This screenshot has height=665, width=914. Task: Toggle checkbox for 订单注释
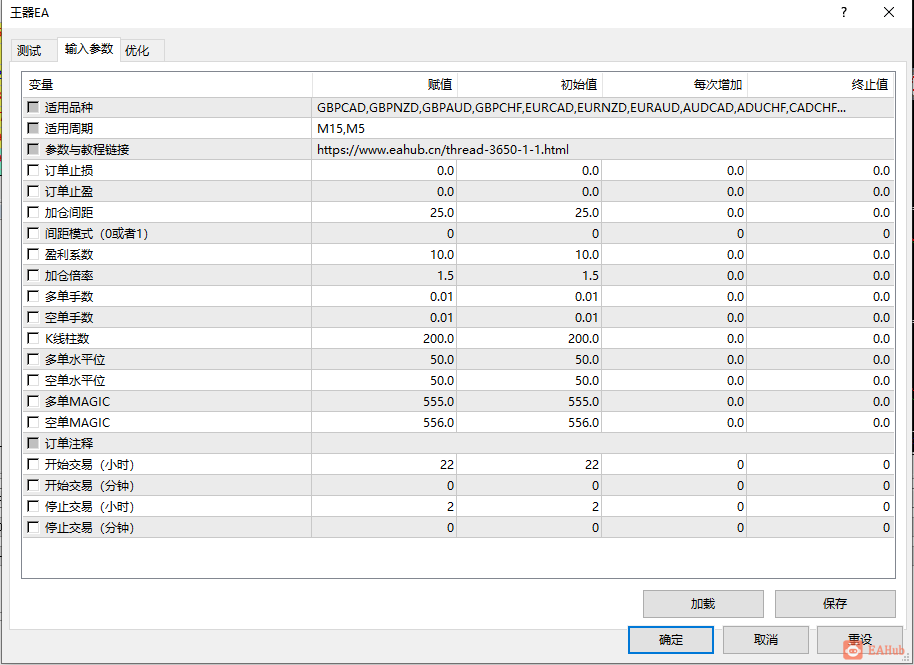pos(33,443)
